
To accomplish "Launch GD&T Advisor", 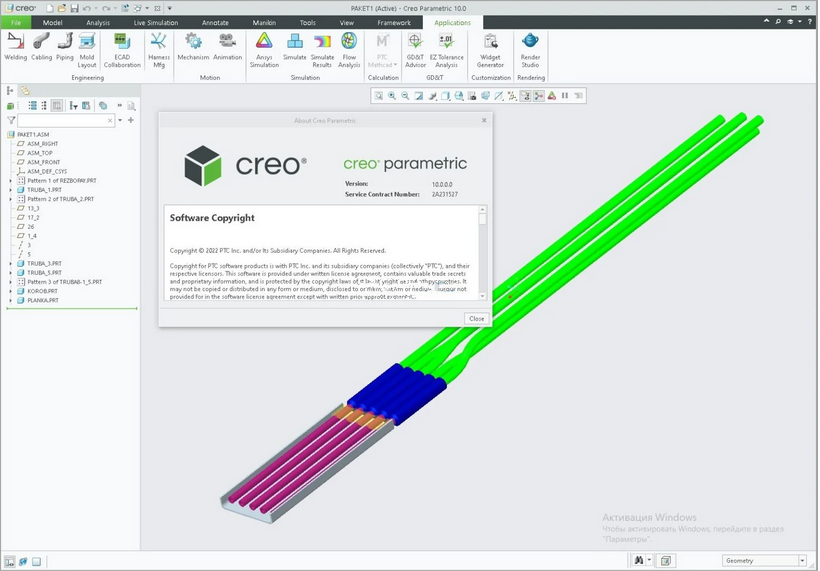I will coord(415,50).
